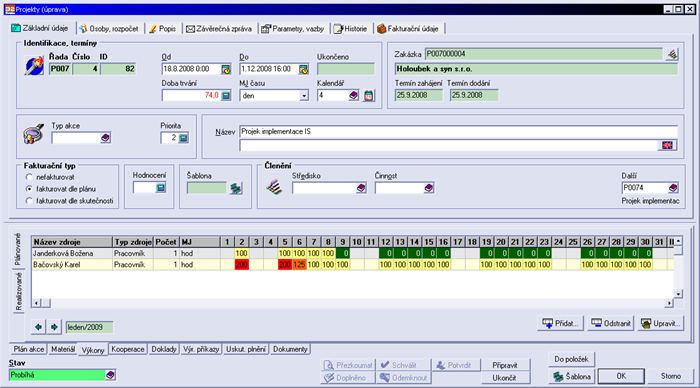Click the project icon in Identifikace section
Image resolution: width=700 pixels, height=388 pixels.
coord(34,65)
